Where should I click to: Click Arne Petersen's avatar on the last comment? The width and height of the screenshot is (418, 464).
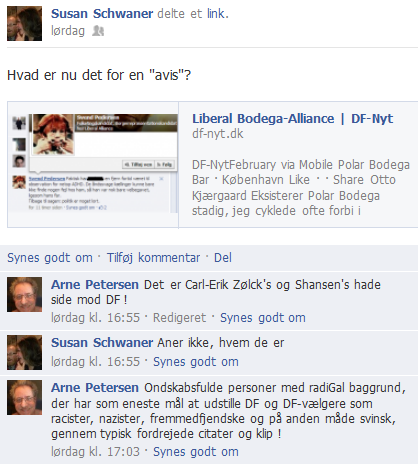24,397
